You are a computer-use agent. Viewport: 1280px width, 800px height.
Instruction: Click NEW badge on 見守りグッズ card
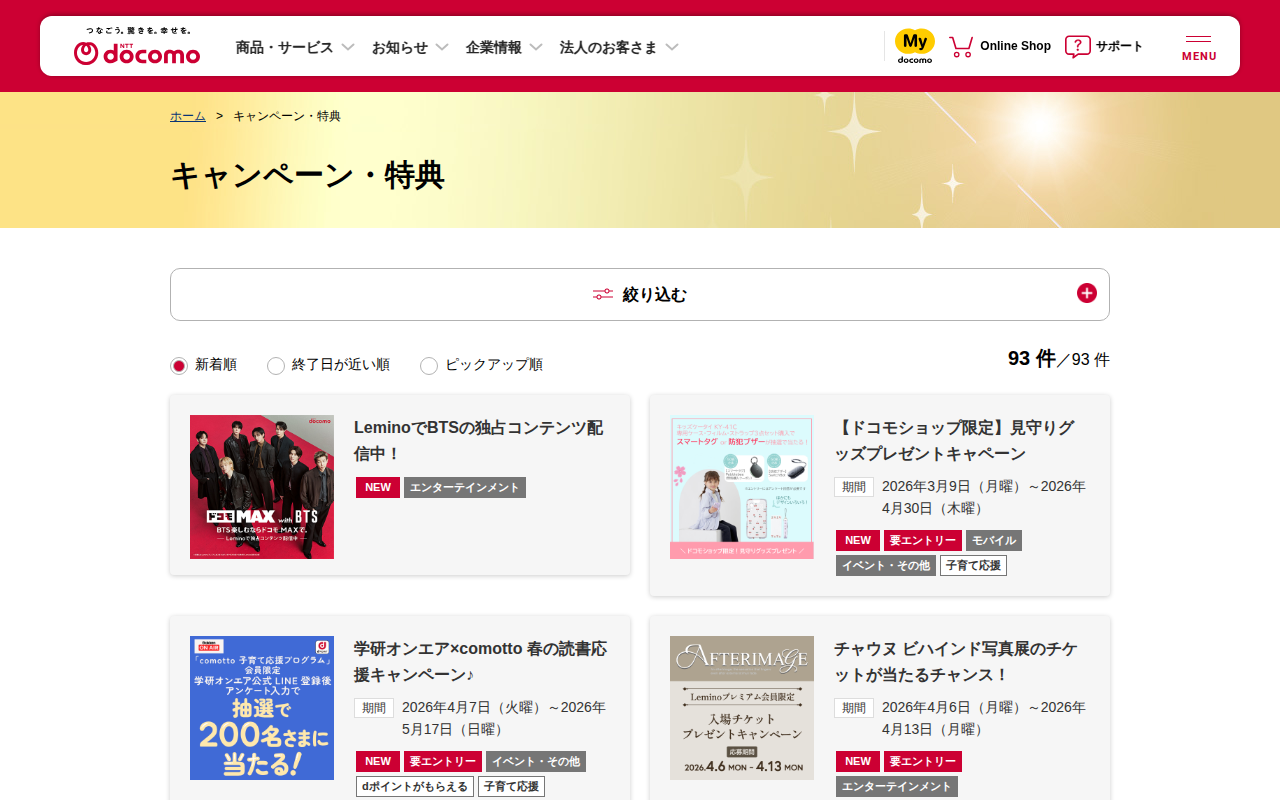(858, 541)
